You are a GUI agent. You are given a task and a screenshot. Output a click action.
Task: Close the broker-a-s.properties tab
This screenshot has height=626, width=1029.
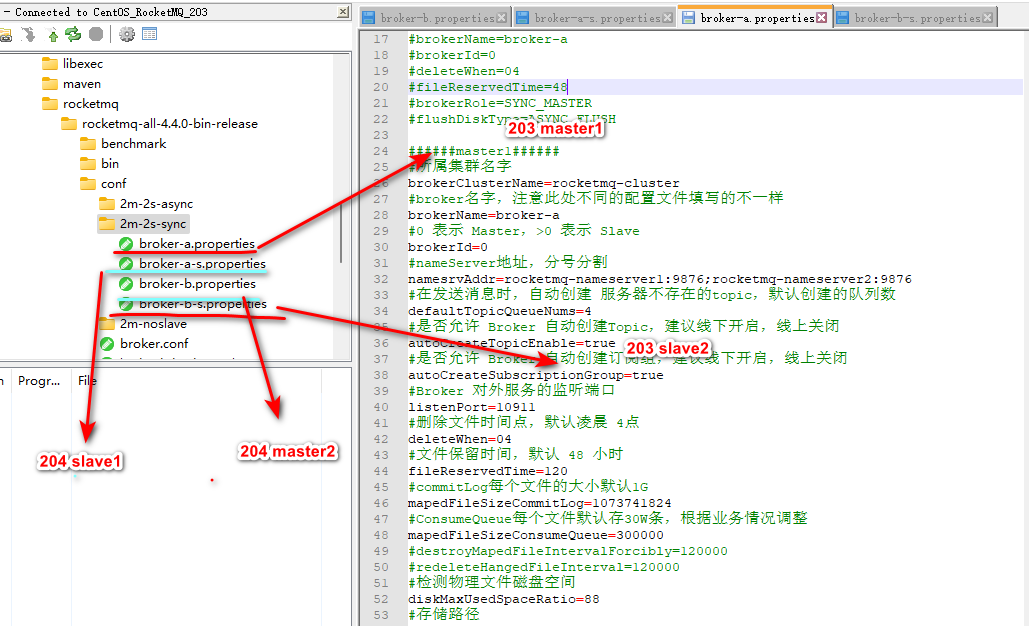click(667, 18)
